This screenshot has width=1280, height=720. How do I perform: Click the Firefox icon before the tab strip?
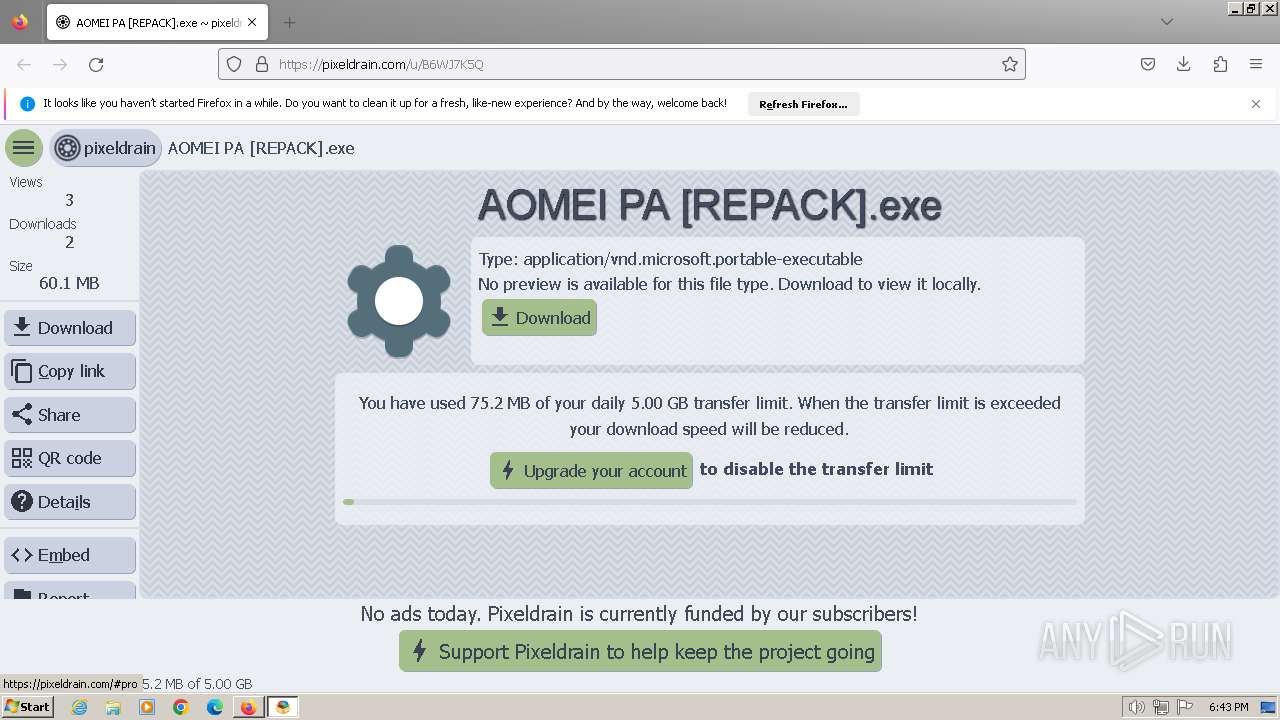click(x=20, y=22)
